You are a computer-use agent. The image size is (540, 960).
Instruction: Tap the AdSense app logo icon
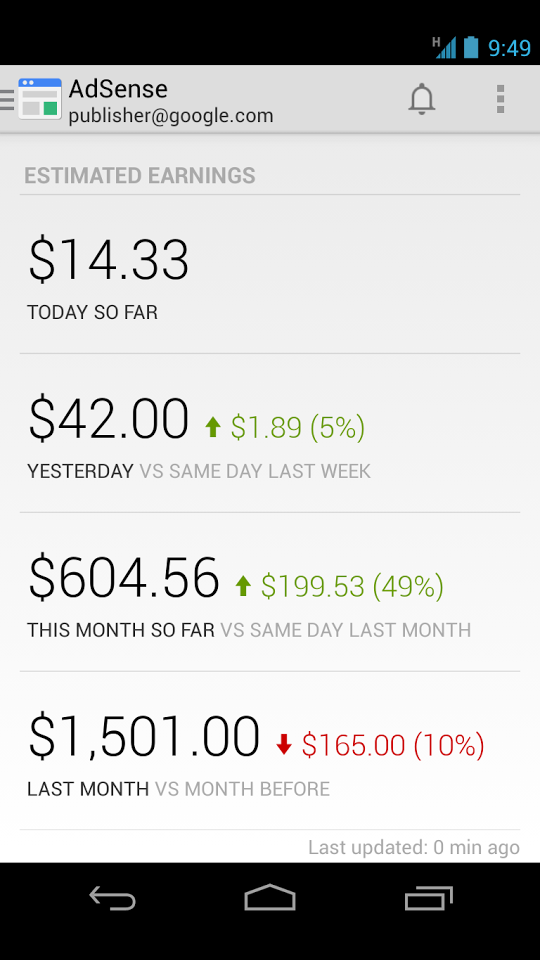point(40,99)
